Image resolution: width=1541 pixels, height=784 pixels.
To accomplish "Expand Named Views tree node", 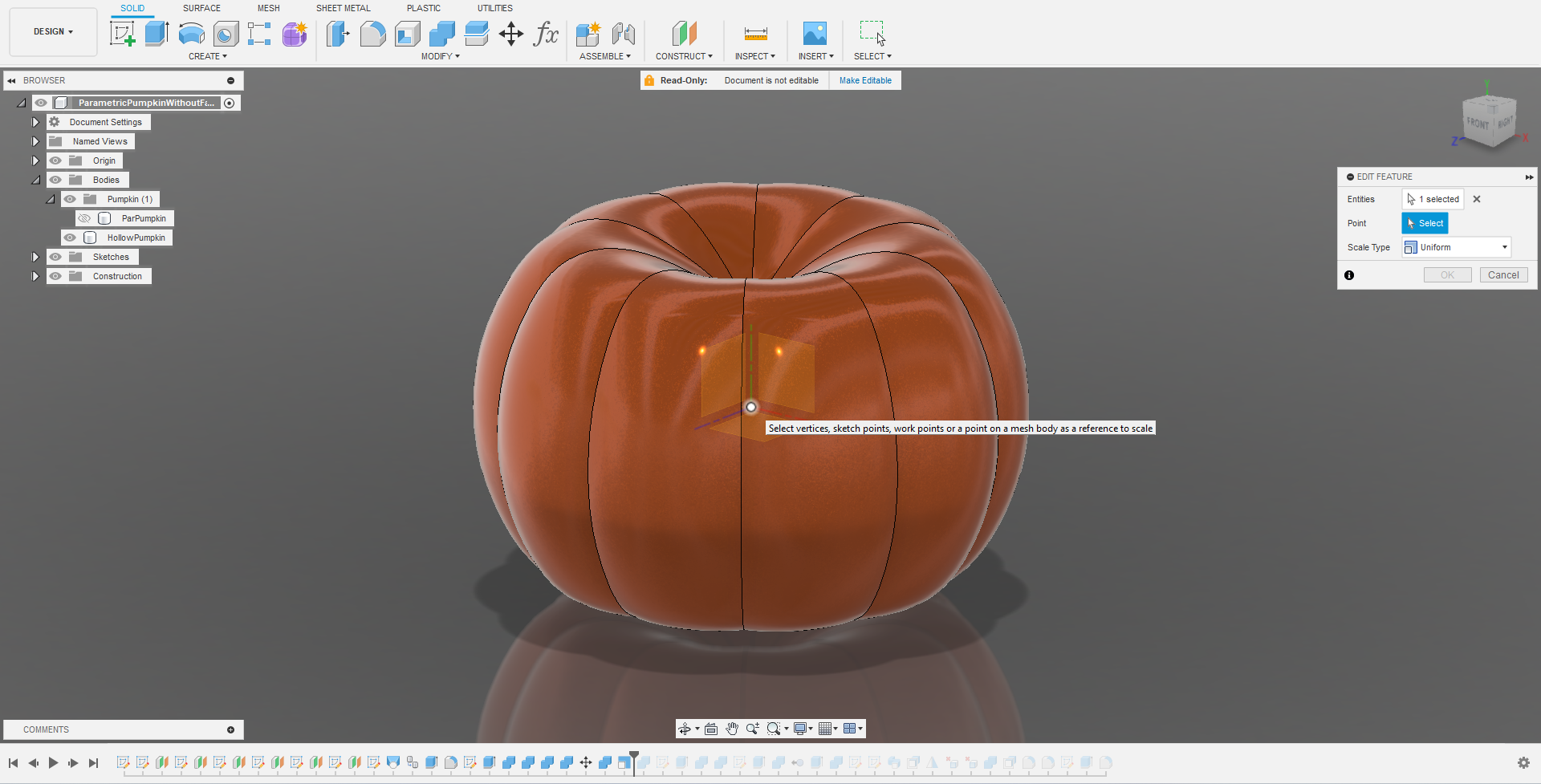I will [x=35, y=141].
